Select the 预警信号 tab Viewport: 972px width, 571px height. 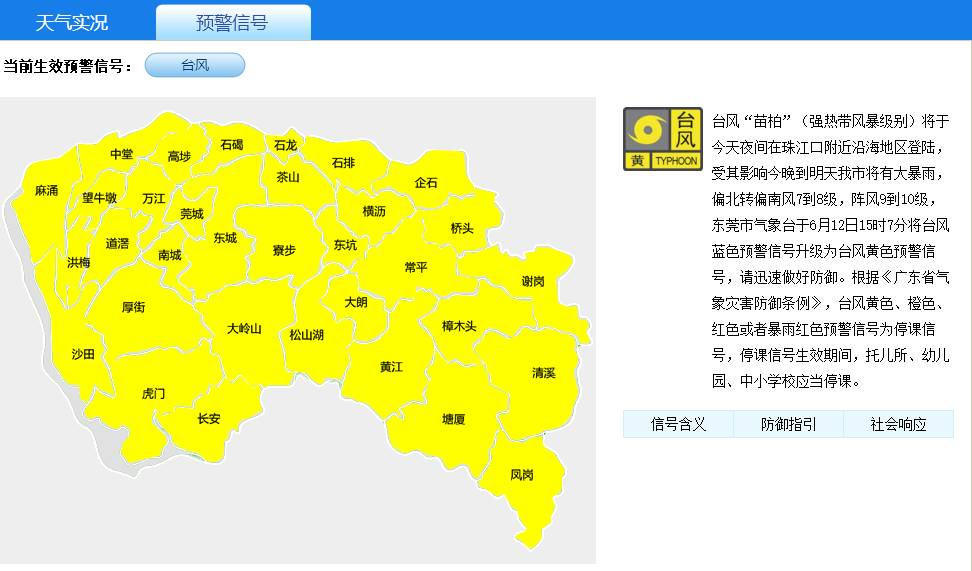[233, 23]
